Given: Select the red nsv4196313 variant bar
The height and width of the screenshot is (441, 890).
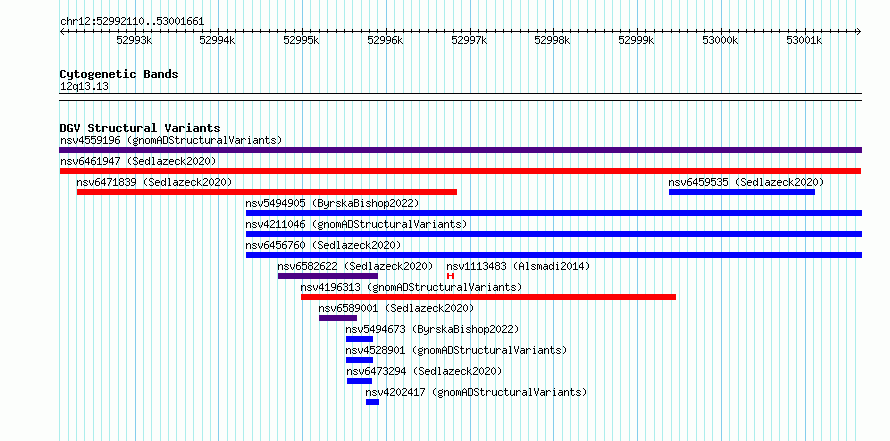Looking at the screenshot, I should tap(488, 297).
